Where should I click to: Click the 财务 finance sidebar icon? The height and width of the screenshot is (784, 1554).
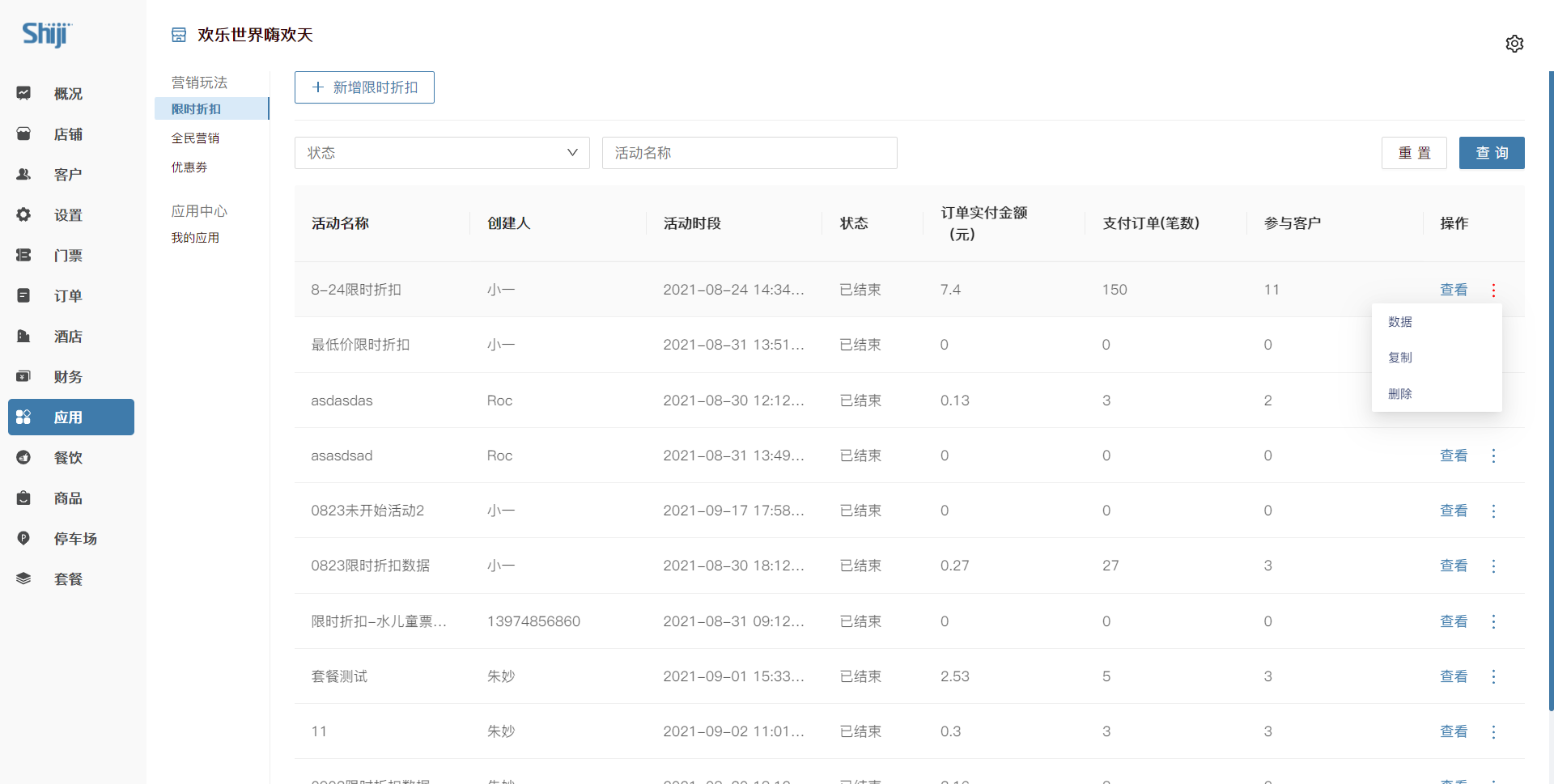click(23, 376)
